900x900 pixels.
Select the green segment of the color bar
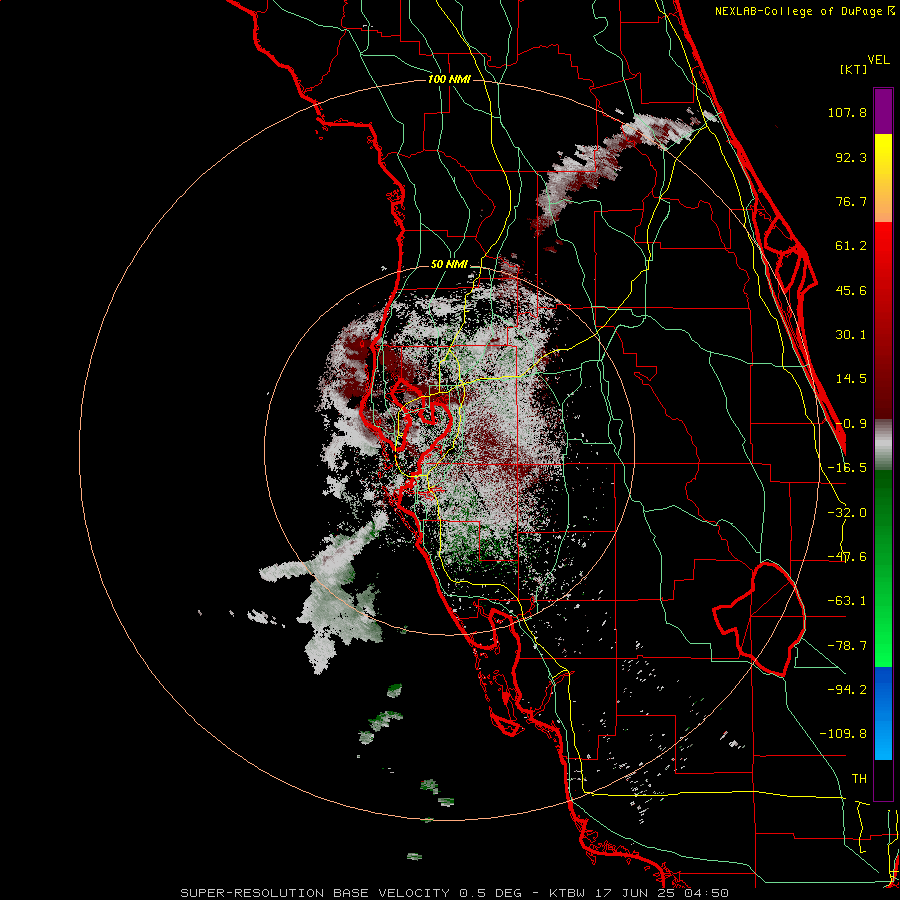[x=883, y=568]
